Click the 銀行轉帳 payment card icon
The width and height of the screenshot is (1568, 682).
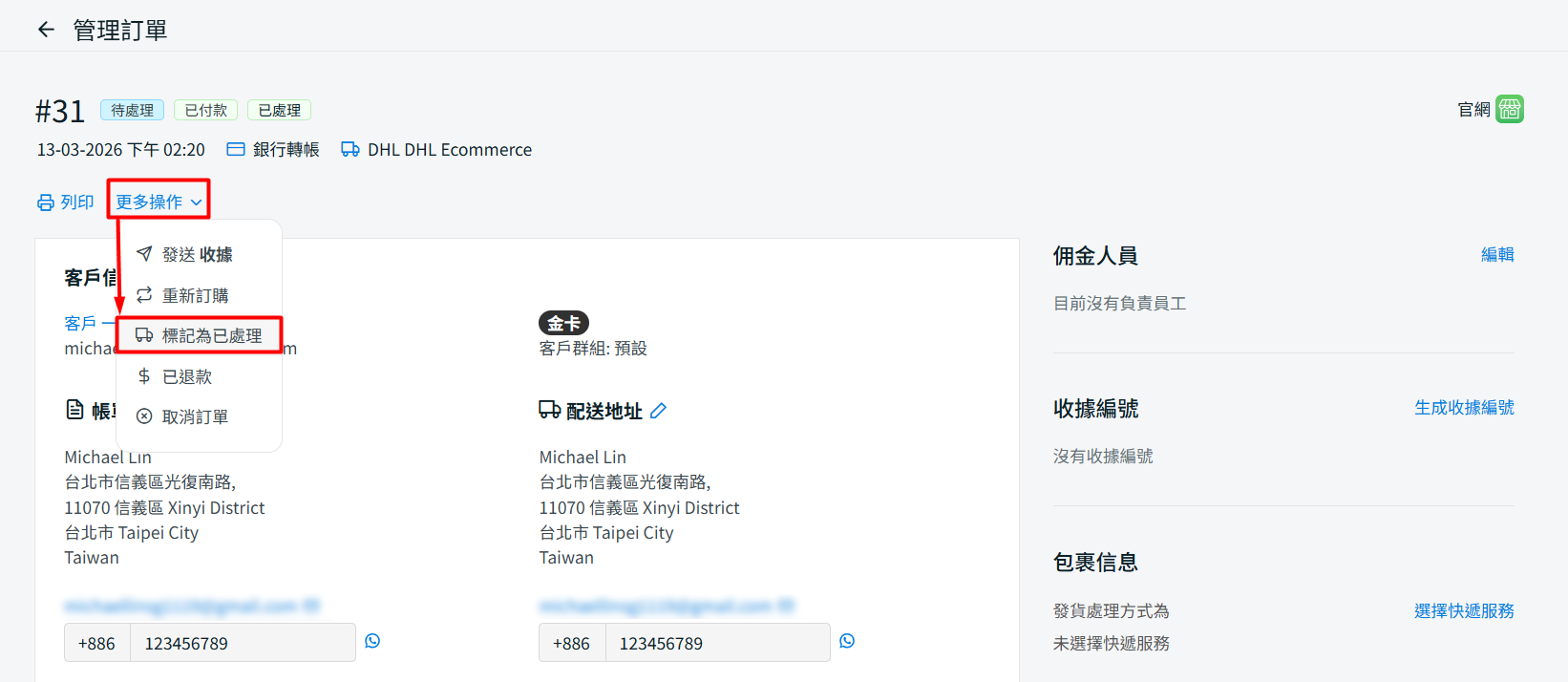[236, 150]
